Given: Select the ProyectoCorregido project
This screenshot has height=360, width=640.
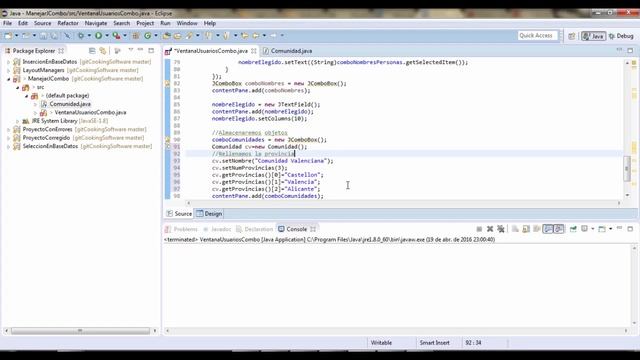Looking at the screenshot, I should pyautogui.click(x=46, y=138).
